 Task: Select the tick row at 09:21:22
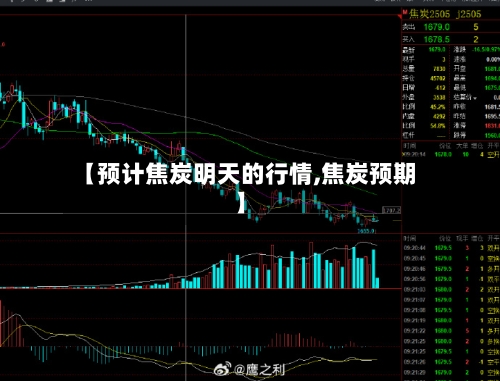tap(451, 331)
